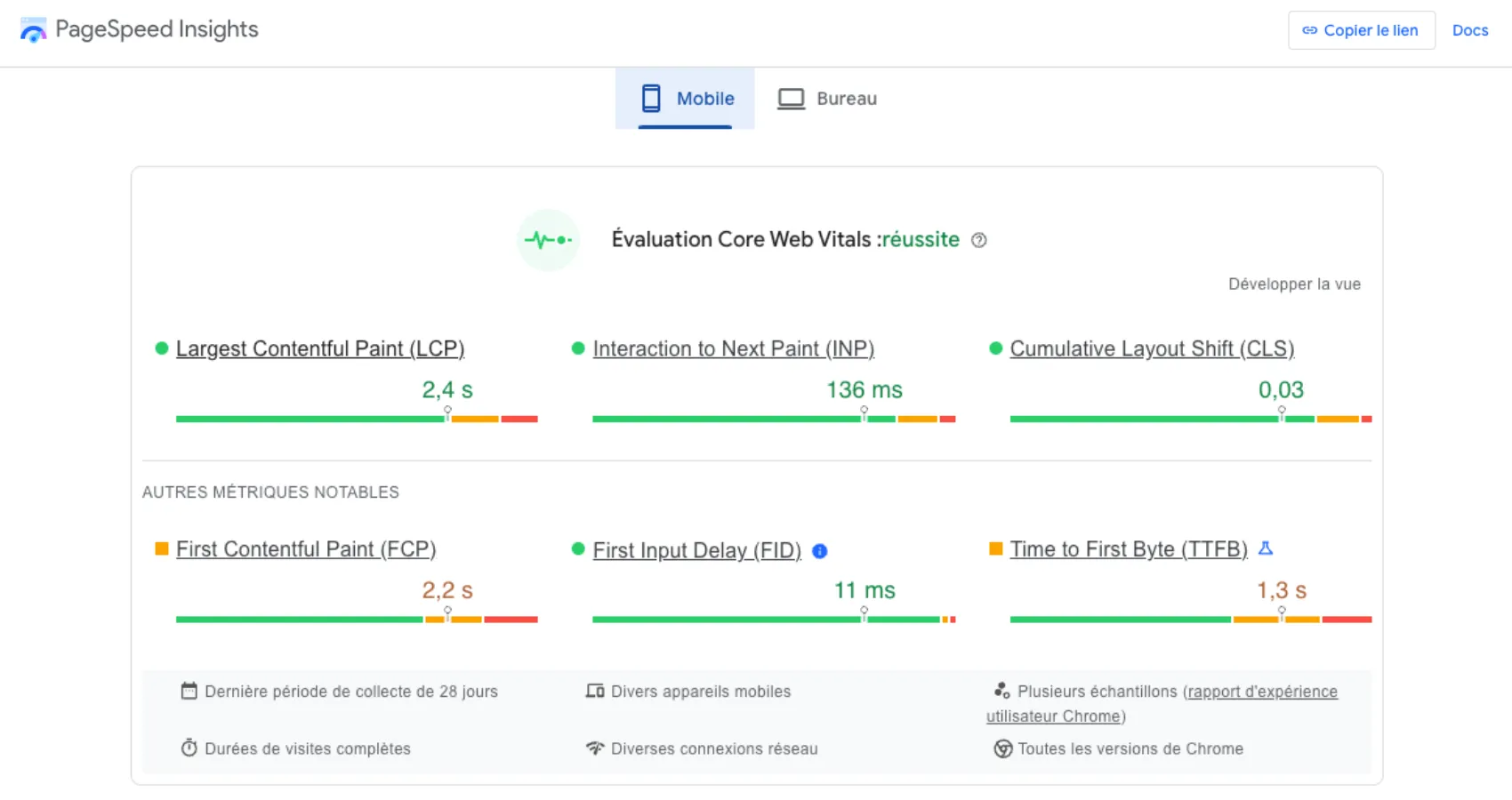The width and height of the screenshot is (1512, 800).
Task: Click the network icon near Diverses connexions réseau
Action: [594, 748]
